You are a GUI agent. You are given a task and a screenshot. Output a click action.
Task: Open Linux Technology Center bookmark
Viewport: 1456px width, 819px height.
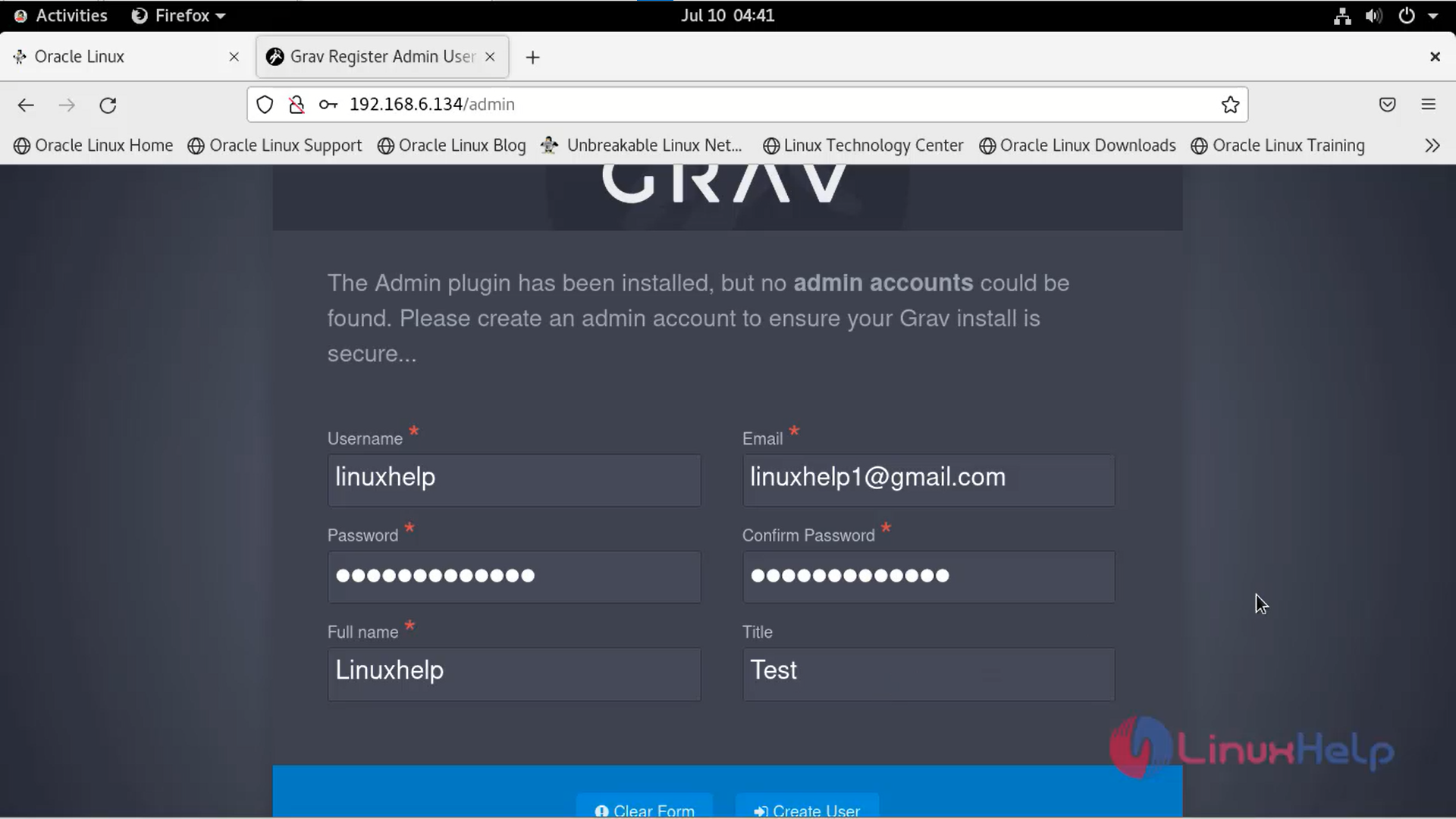point(863,146)
